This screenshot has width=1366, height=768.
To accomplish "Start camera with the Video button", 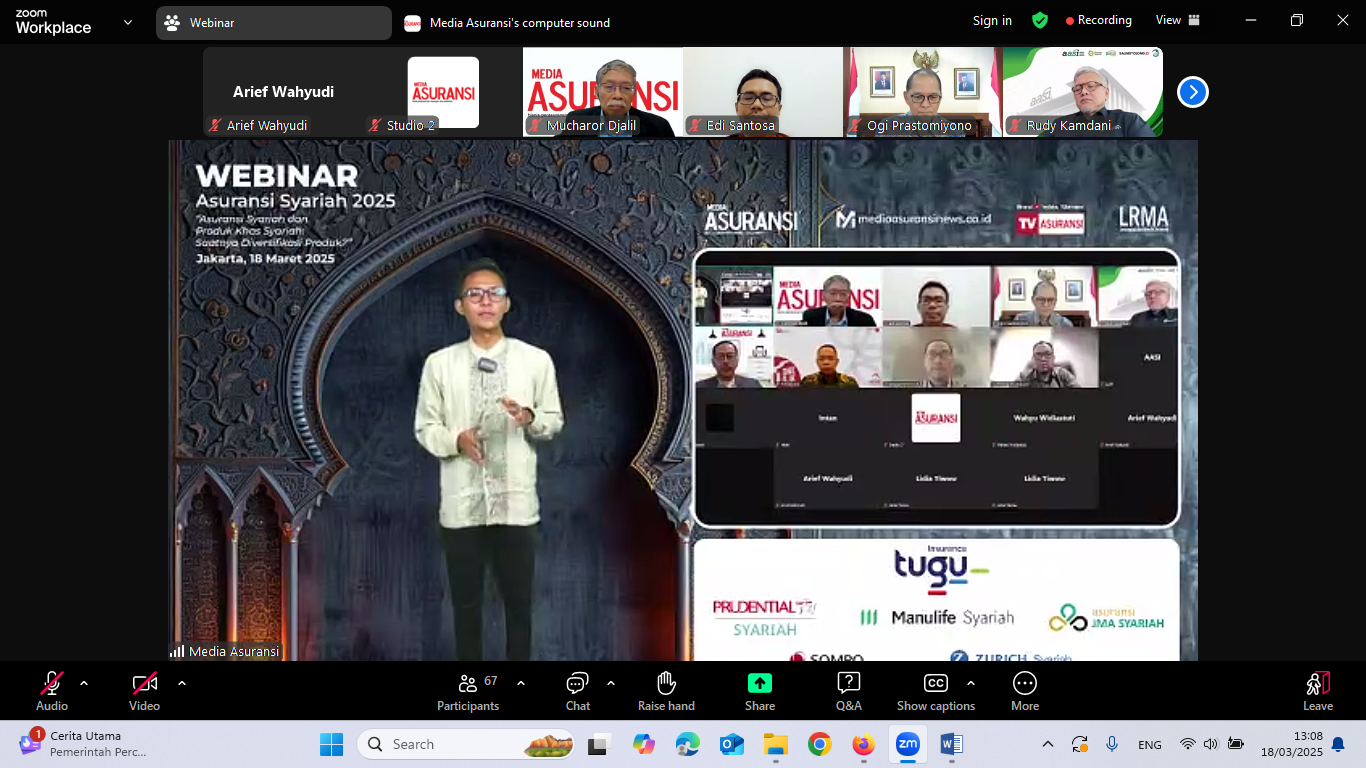I will coord(144,691).
